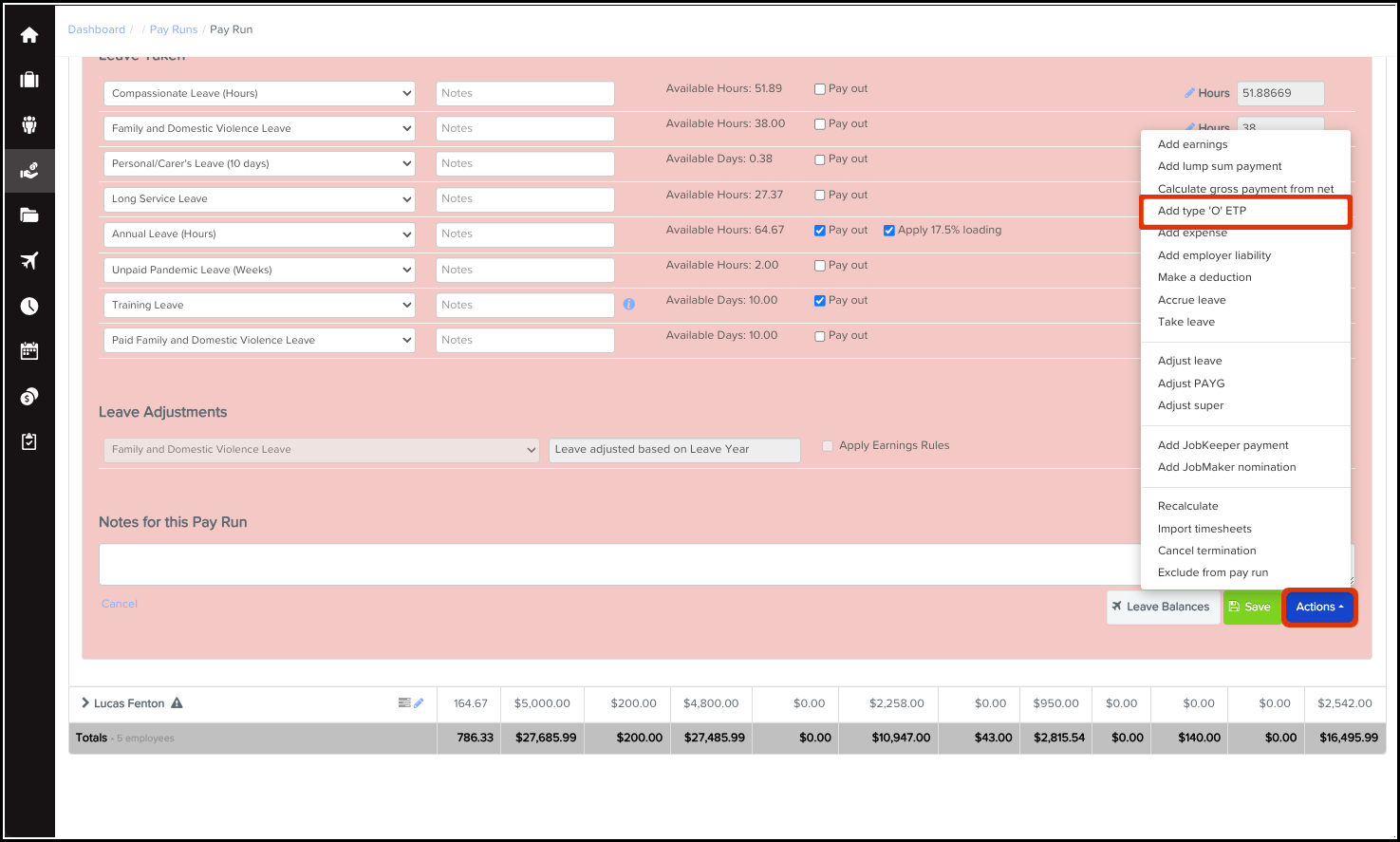
Task: Expand the Lucas Fenton employee row
Action: point(85,703)
